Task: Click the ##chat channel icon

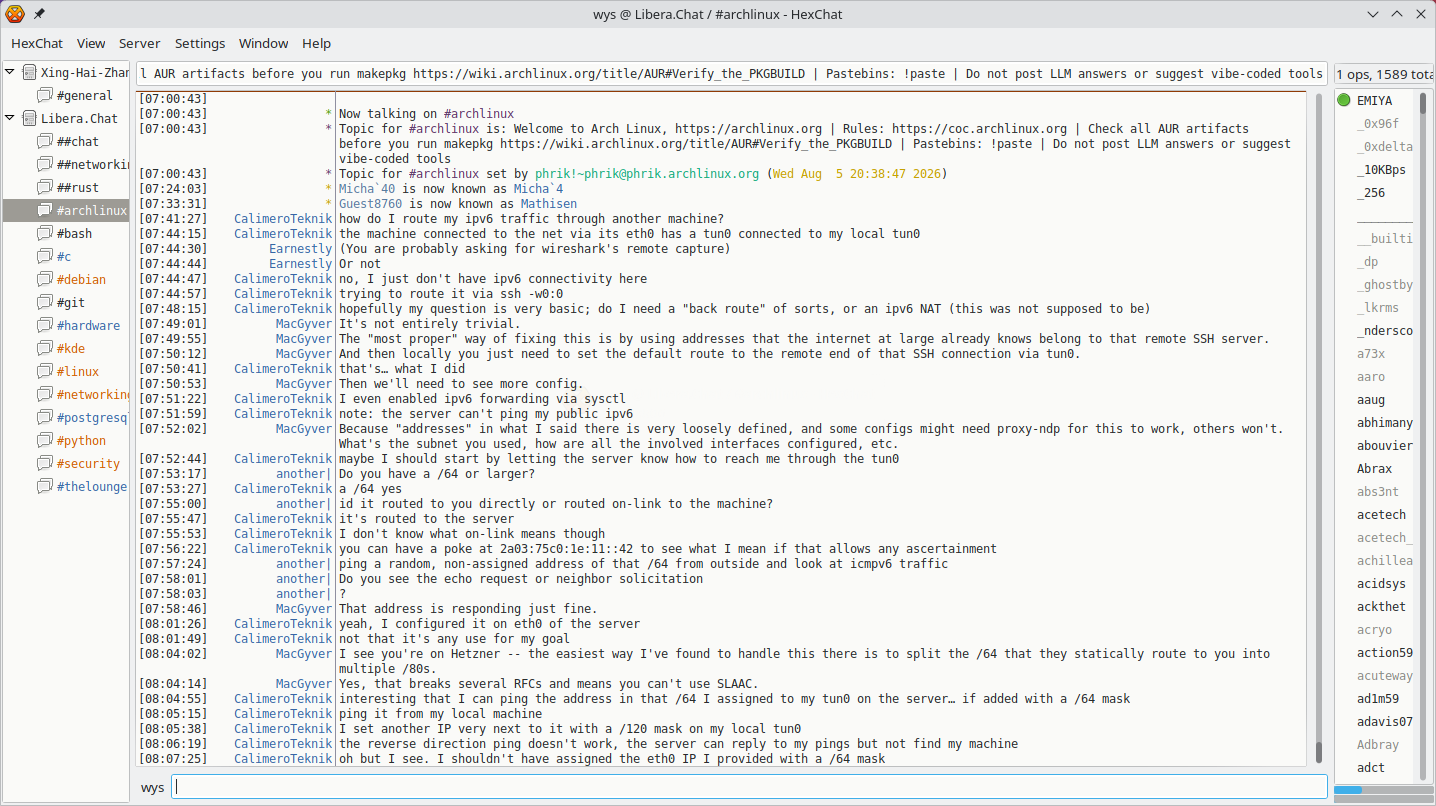Action: click(45, 142)
